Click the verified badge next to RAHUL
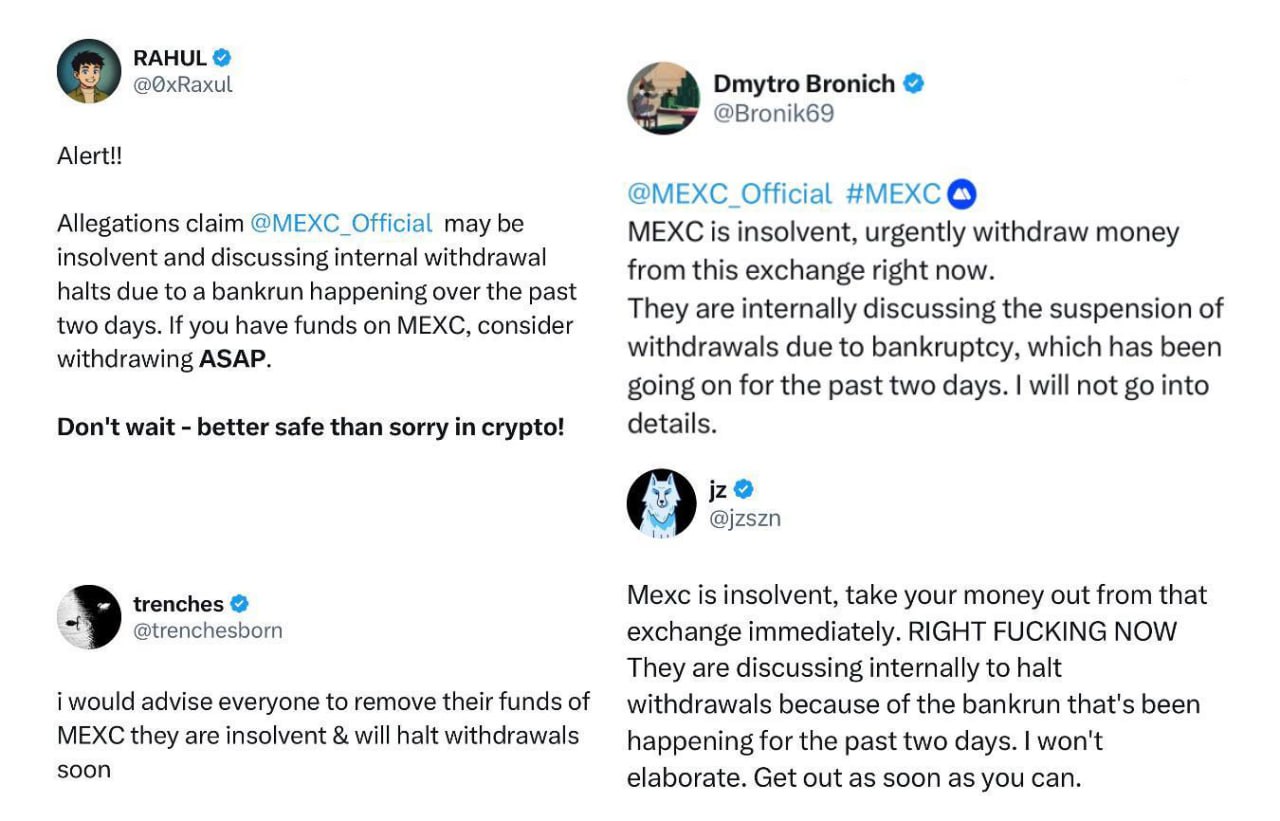This screenshot has width=1280, height=821. tap(222, 58)
